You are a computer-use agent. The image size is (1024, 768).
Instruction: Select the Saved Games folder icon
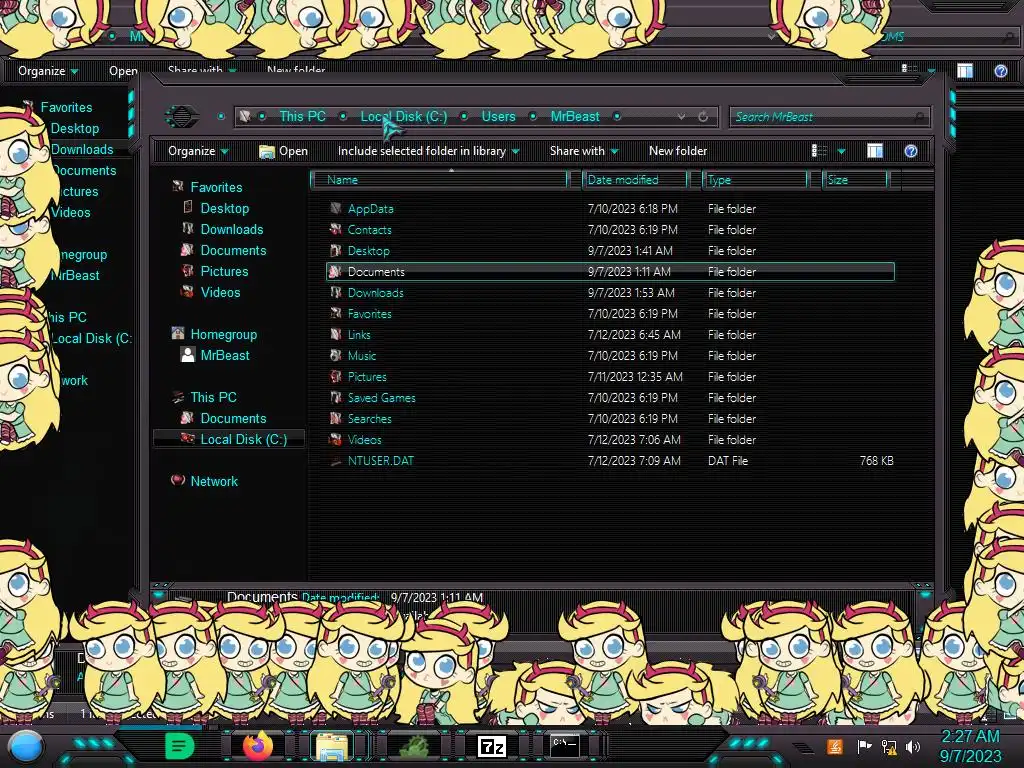[x=336, y=398]
